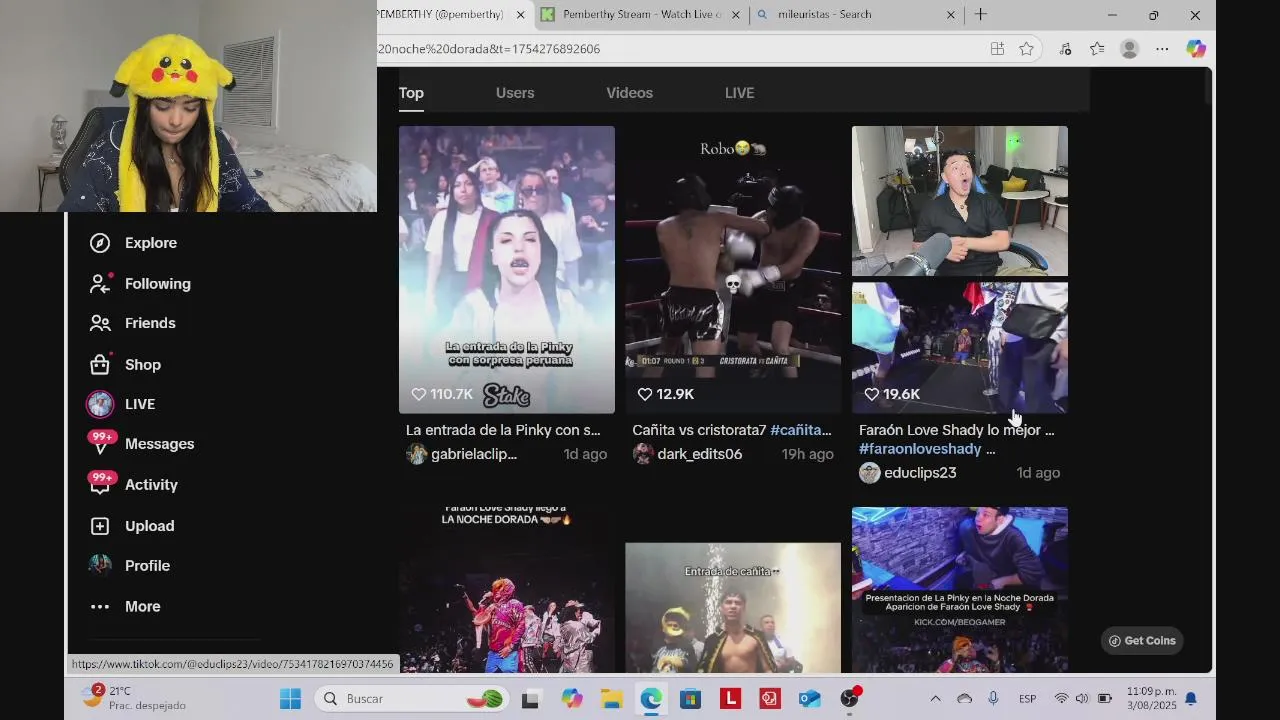Open Messages icon with 99+ badge

(100, 444)
